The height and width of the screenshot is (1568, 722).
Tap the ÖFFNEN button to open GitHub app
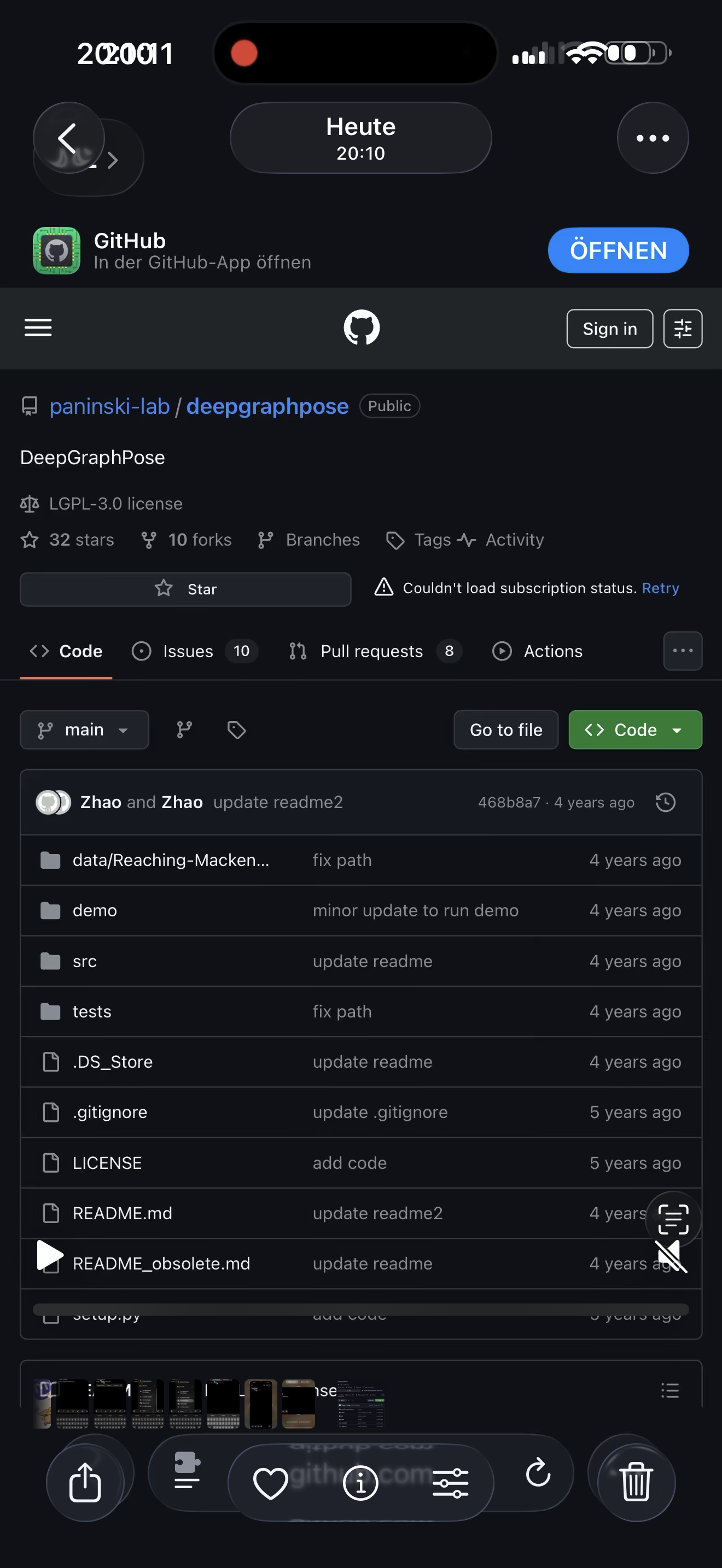coord(618,250)
